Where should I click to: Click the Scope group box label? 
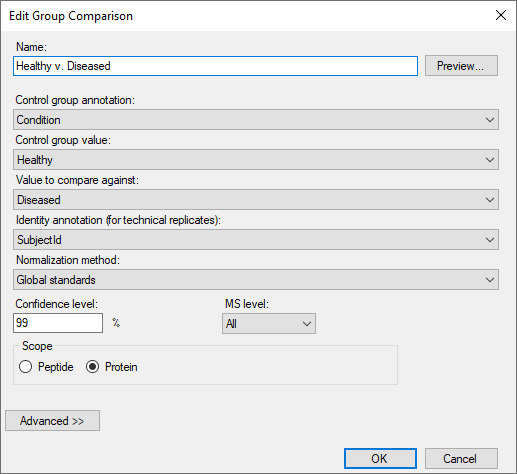(37, 346)
